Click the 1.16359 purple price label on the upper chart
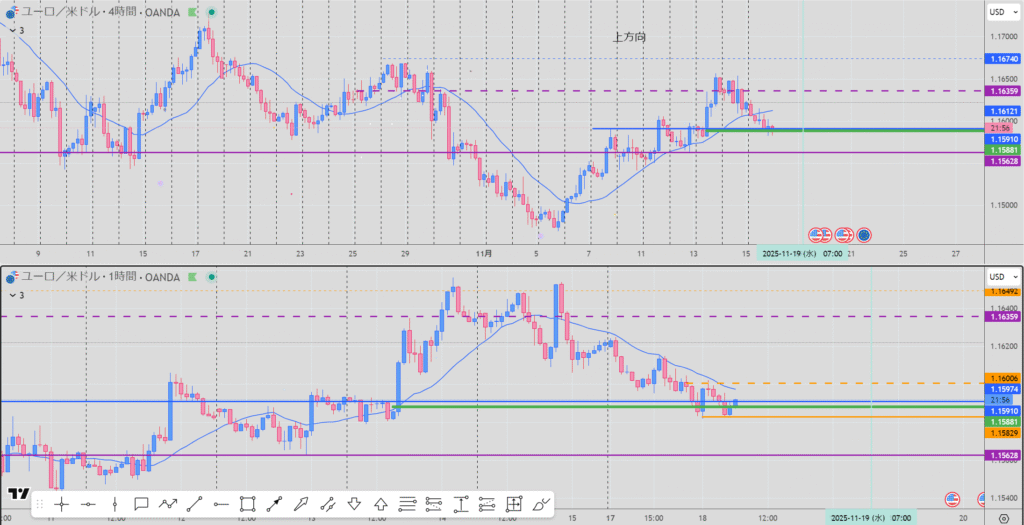Image resolution: width=1024 pixels, height=525 pixels. point(1003,91)
